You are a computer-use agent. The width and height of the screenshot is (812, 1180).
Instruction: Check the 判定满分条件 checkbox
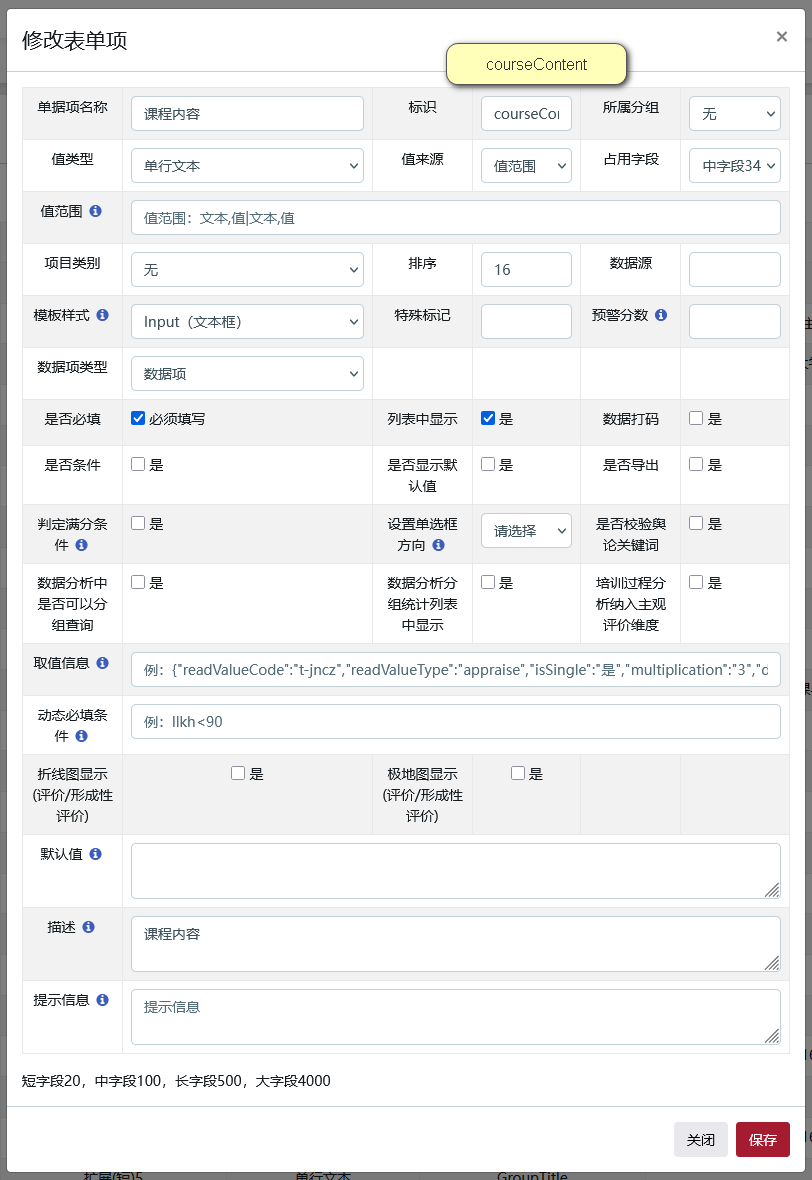[x=138, y=523]
